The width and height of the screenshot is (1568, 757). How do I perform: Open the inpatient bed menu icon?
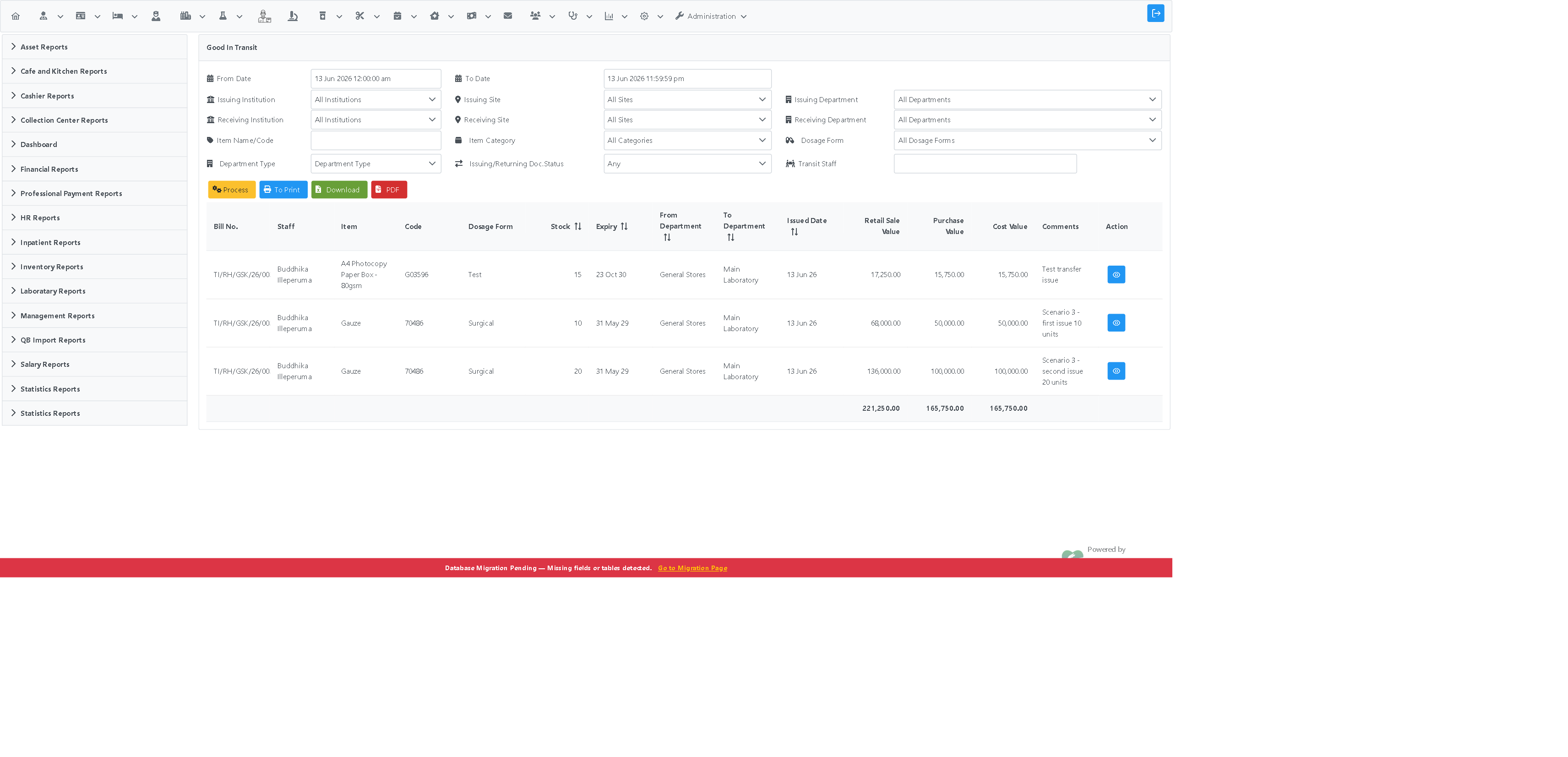118,16
